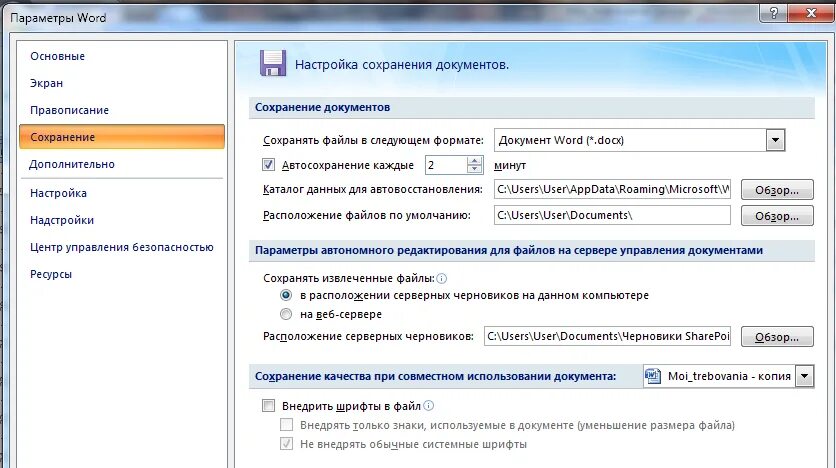836x468 pixels.
Task: Click the Каталог данных для автовосстановления path field
Action: 612,189
